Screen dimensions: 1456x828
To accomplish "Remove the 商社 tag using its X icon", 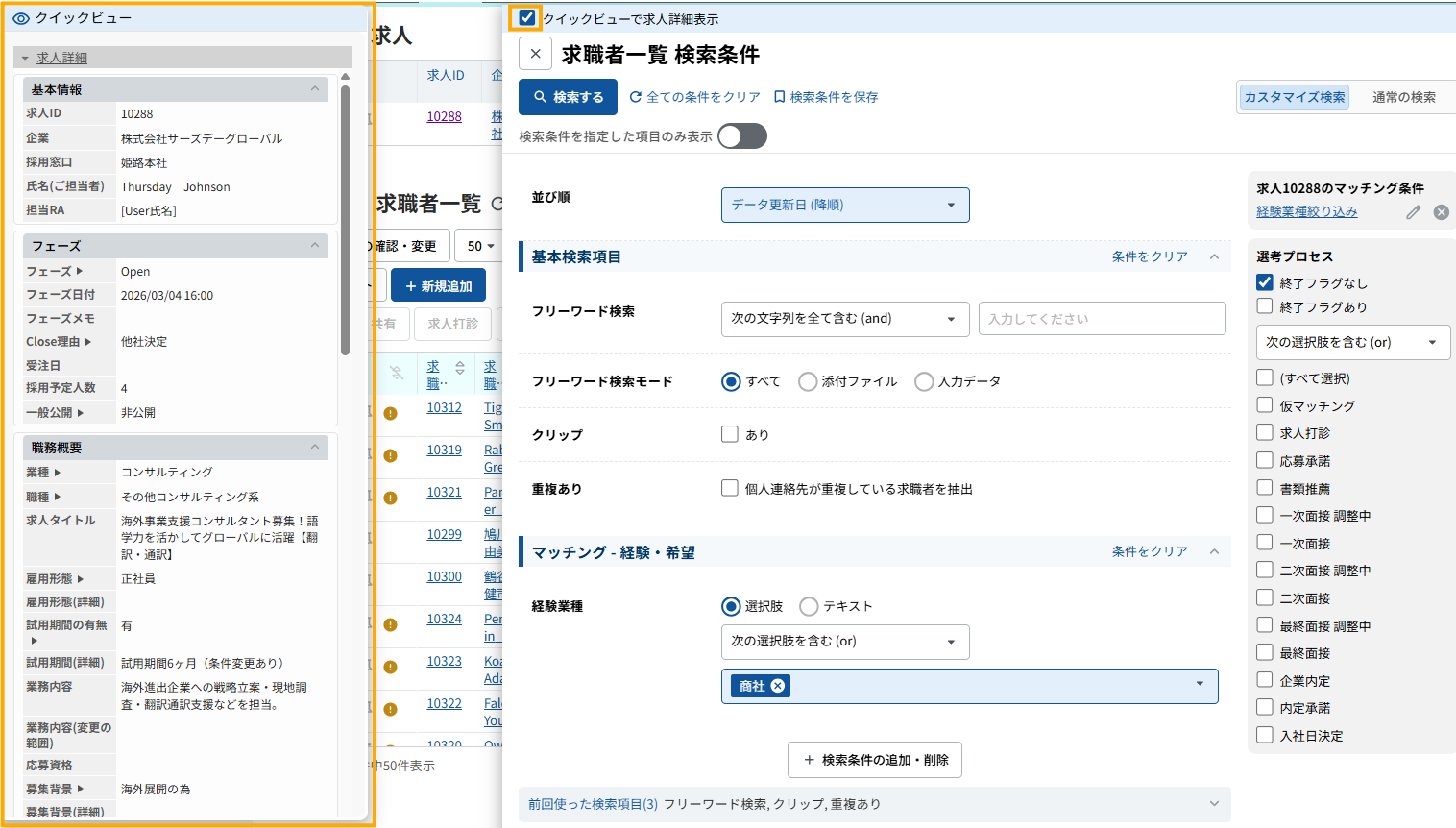I will [x=778, y=686].
